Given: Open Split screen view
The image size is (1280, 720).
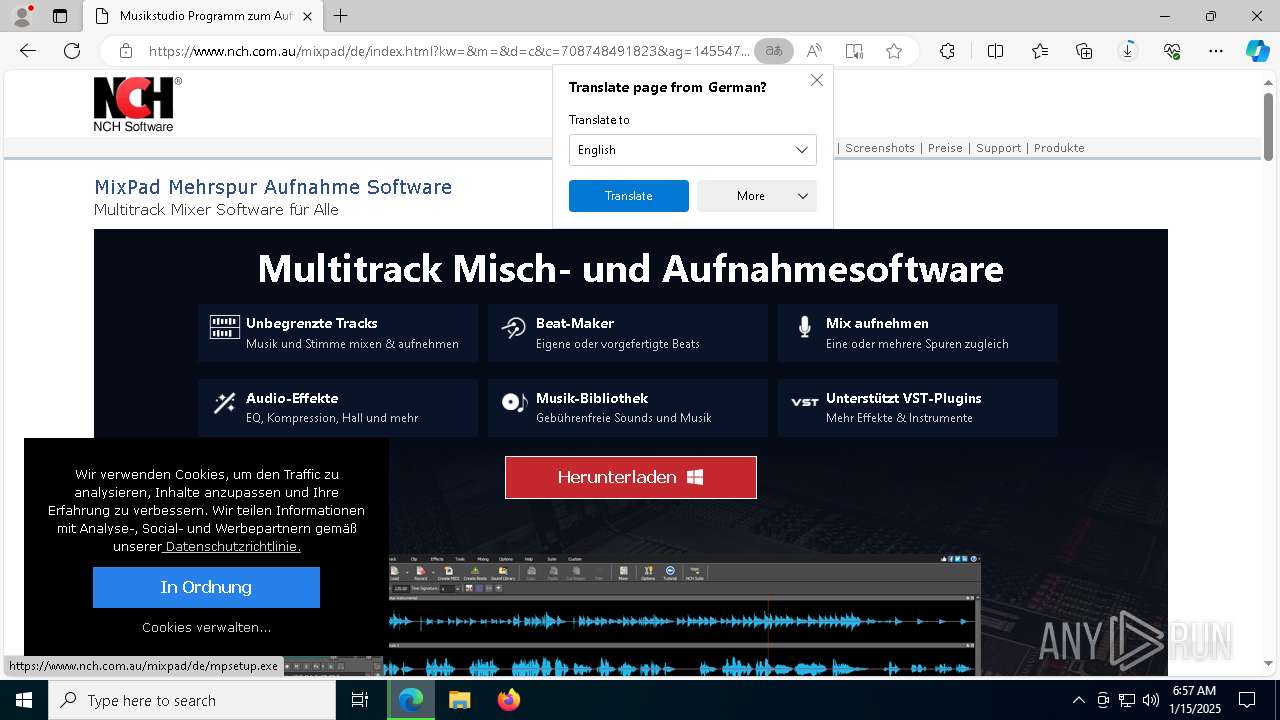Looking at the screenshot, I should click(995, 51).
